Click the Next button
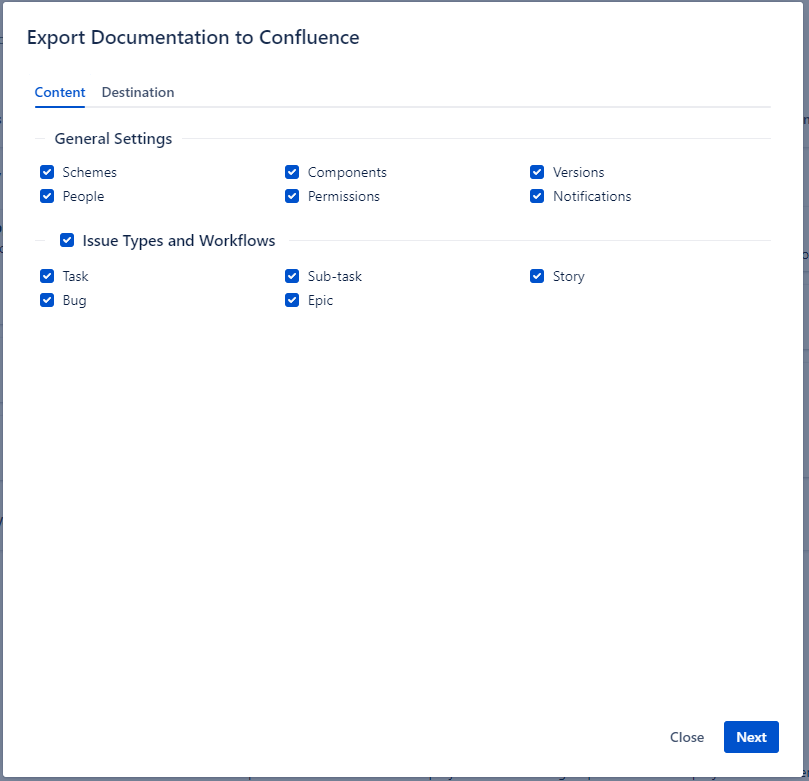This screenshot has width=809, height=781. [x=751, y=737]
